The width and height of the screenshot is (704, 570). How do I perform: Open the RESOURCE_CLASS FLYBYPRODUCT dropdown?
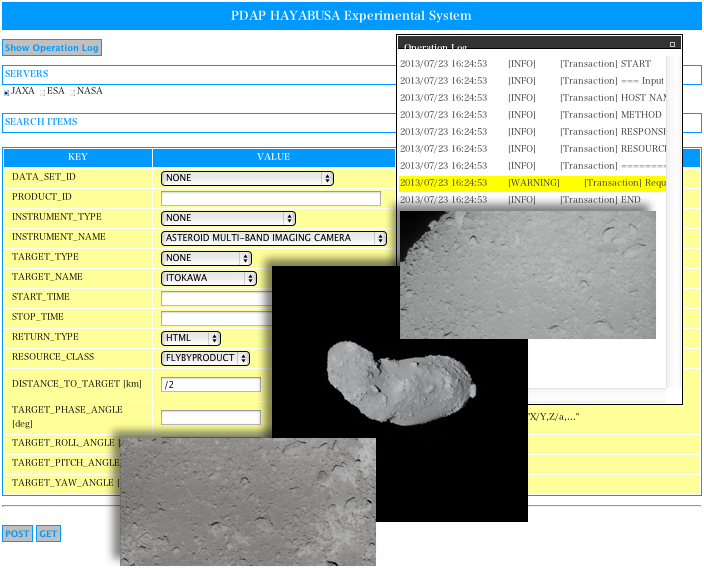pos(205,358)
